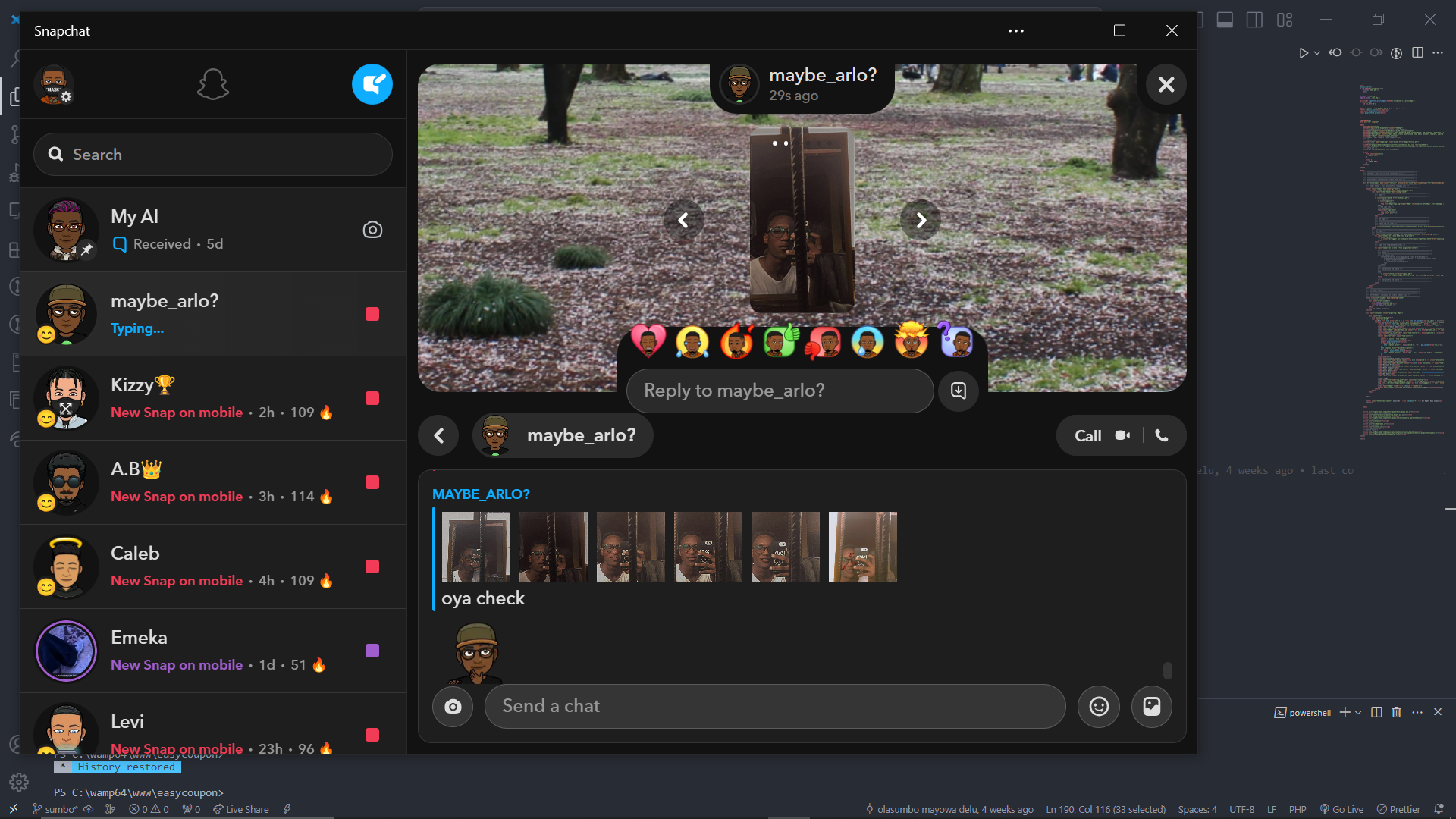The height and width of the screenshot is (819, 1456).
Task: Go to previous change in VS Code
Action: pos(1335,52)
